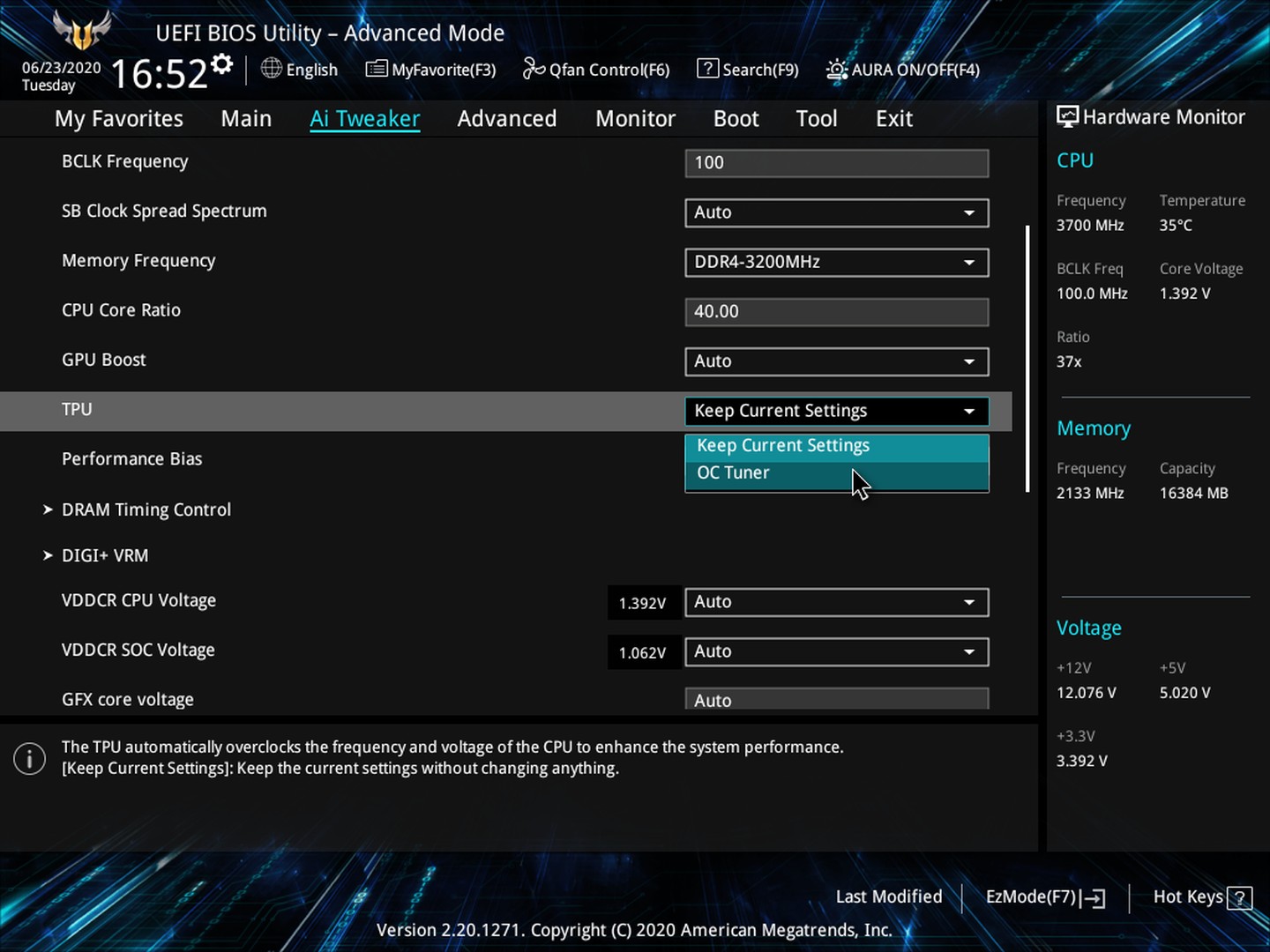
Task: Expand the DIGI+ VRM submenu
Action: click(x=96, y=555)
